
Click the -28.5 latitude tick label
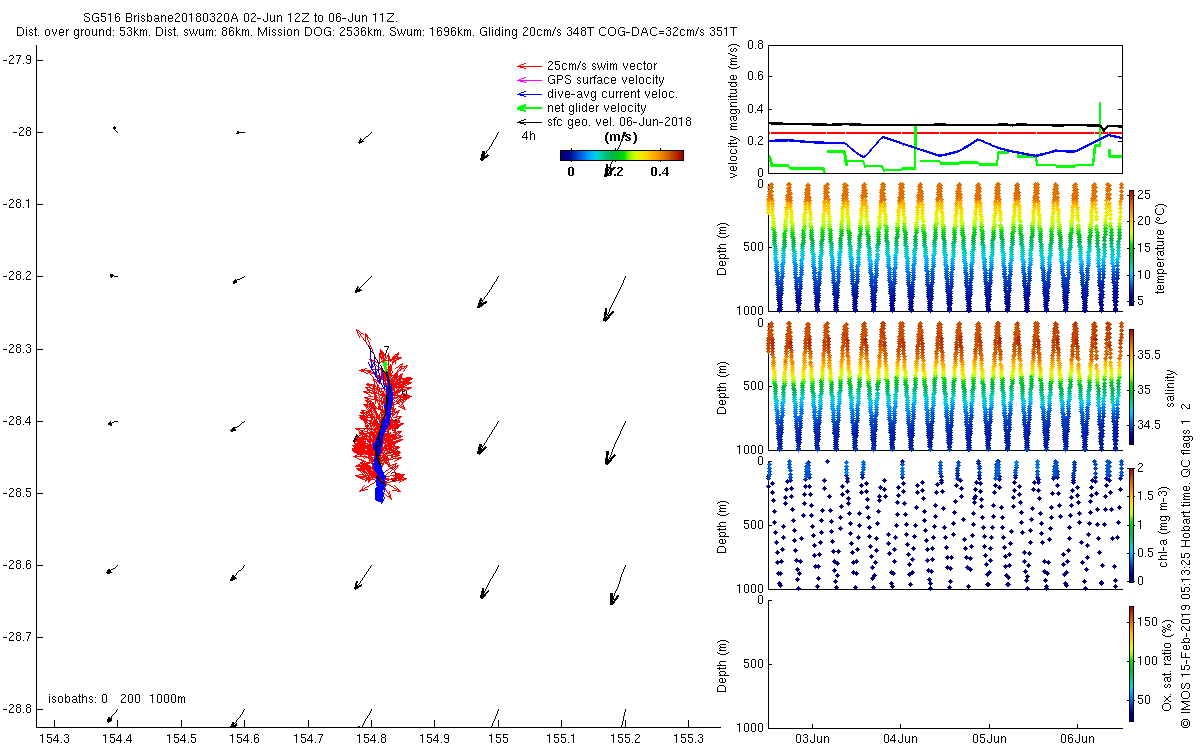(x=17, y=493)
